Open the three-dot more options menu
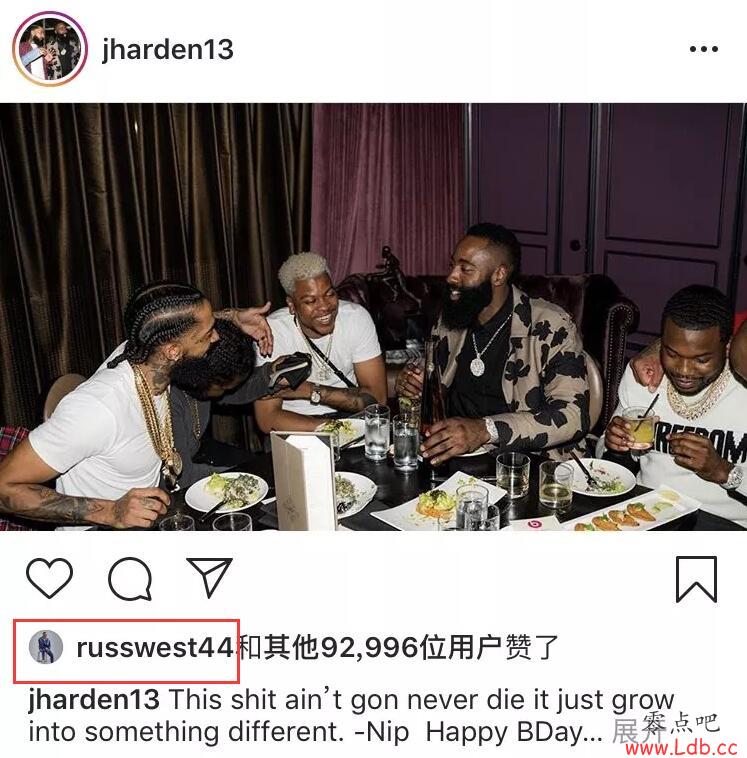 pos(703,49)
